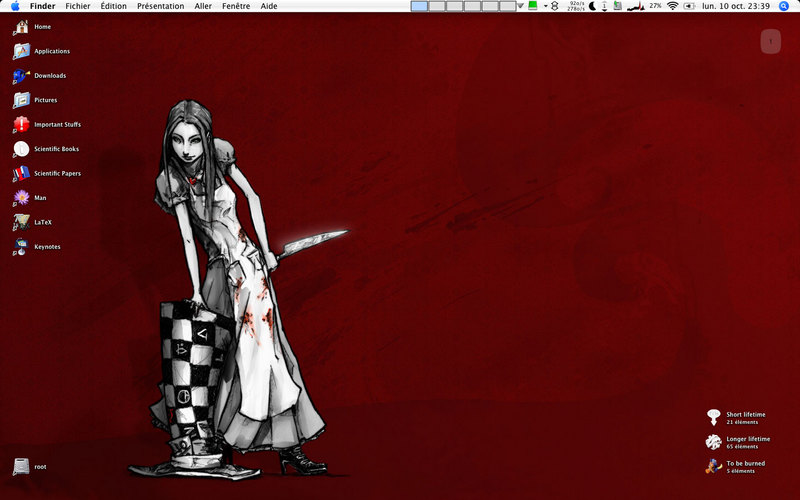Open the Wi-Fi status menu
This screenshot has height=500, width=800.
coord(672,6)
